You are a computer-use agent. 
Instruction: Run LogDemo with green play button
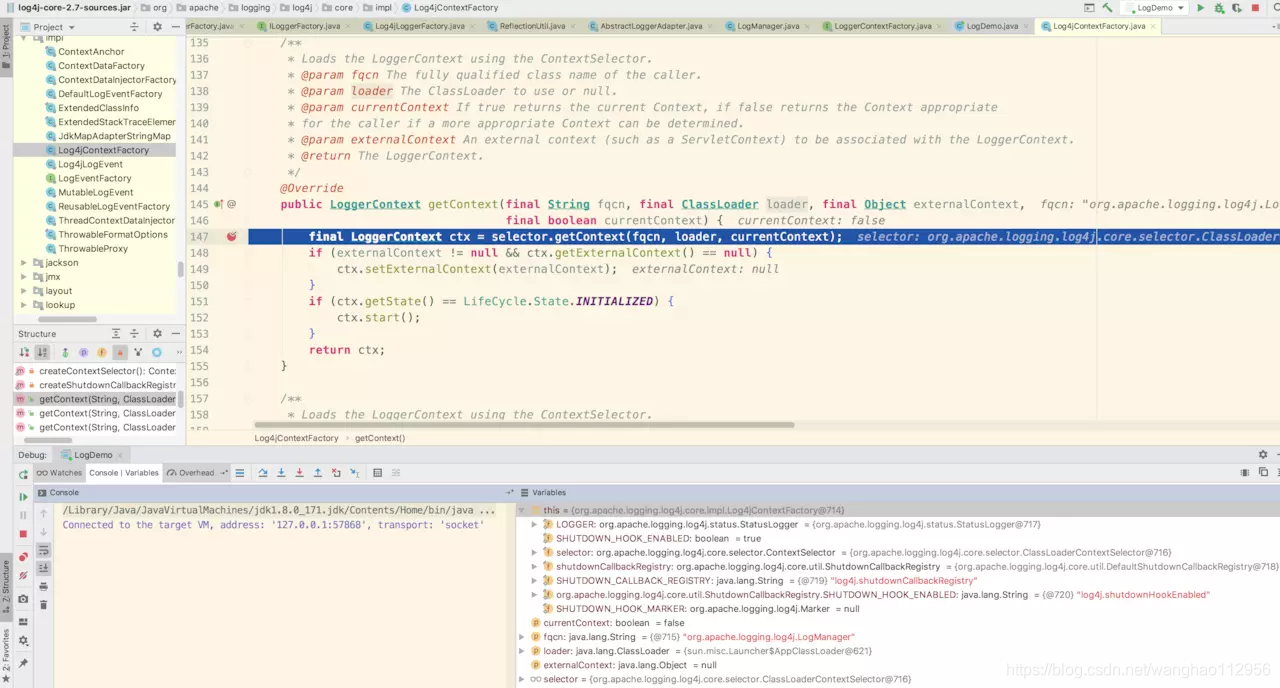[1201, 7]
